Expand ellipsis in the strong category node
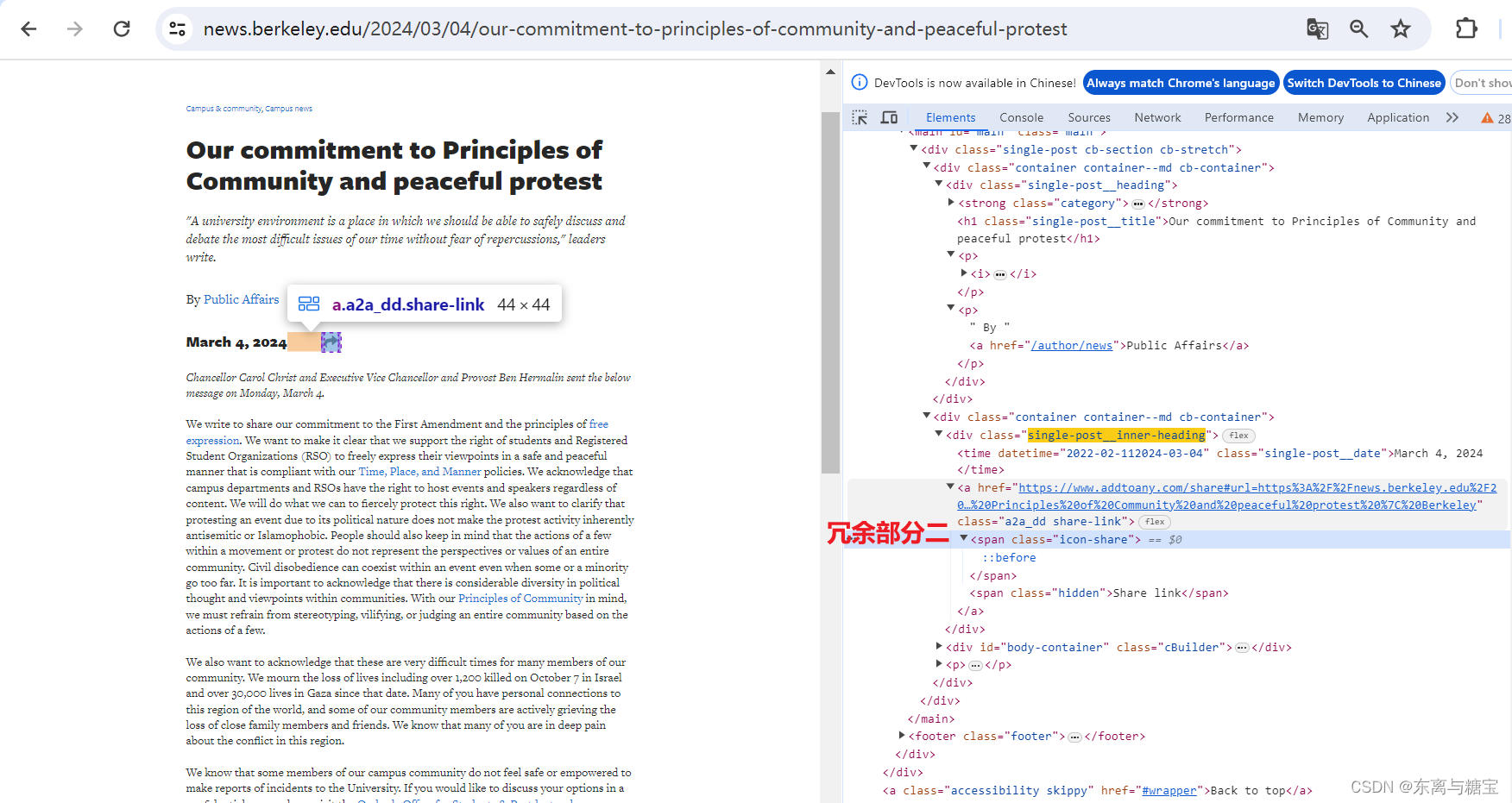 (1138, 204)
